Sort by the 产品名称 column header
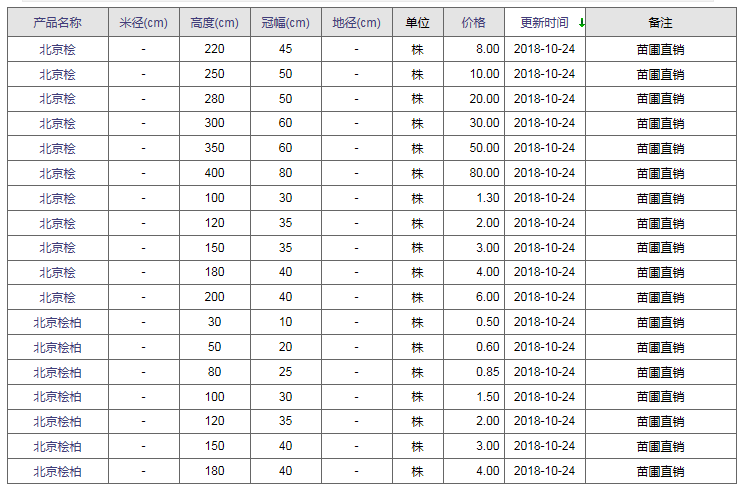Viewport: 745px width, 496px height. (x=57, y=22)
